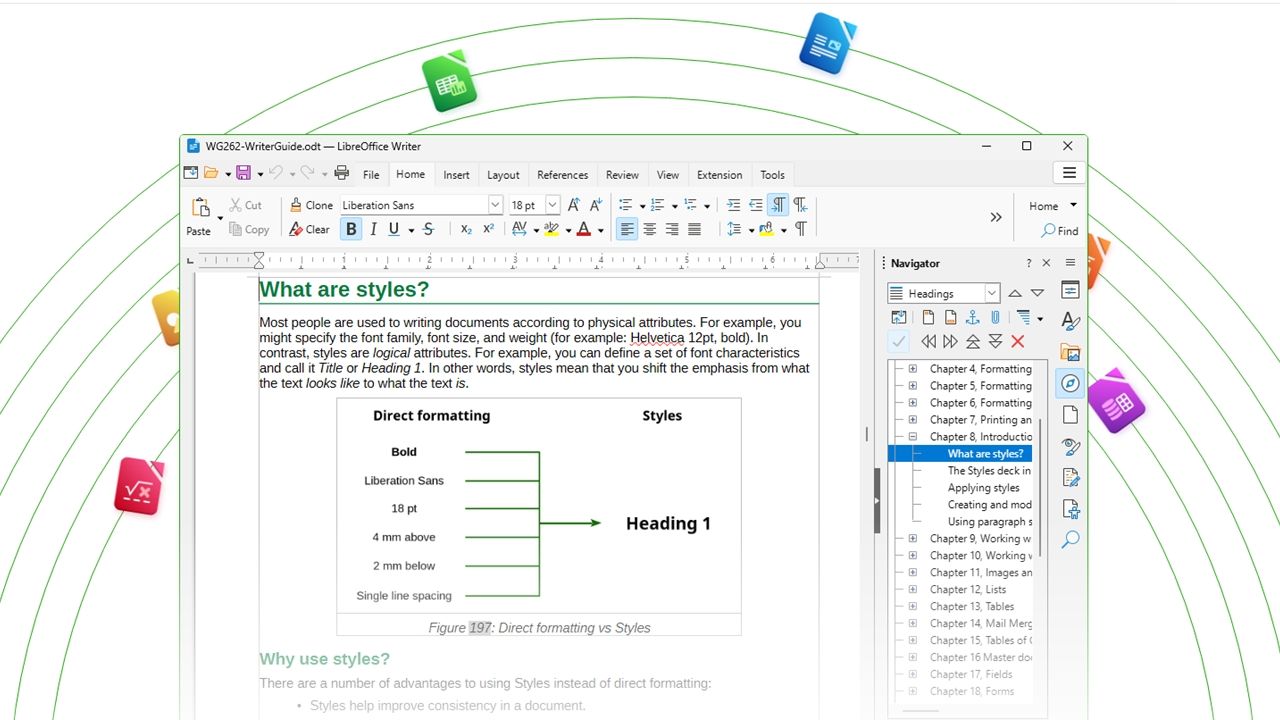Click the Increase Indent icon
The width and height of the screenshot is (1280, 720).
pyautogui.click(x=733, y=205)
